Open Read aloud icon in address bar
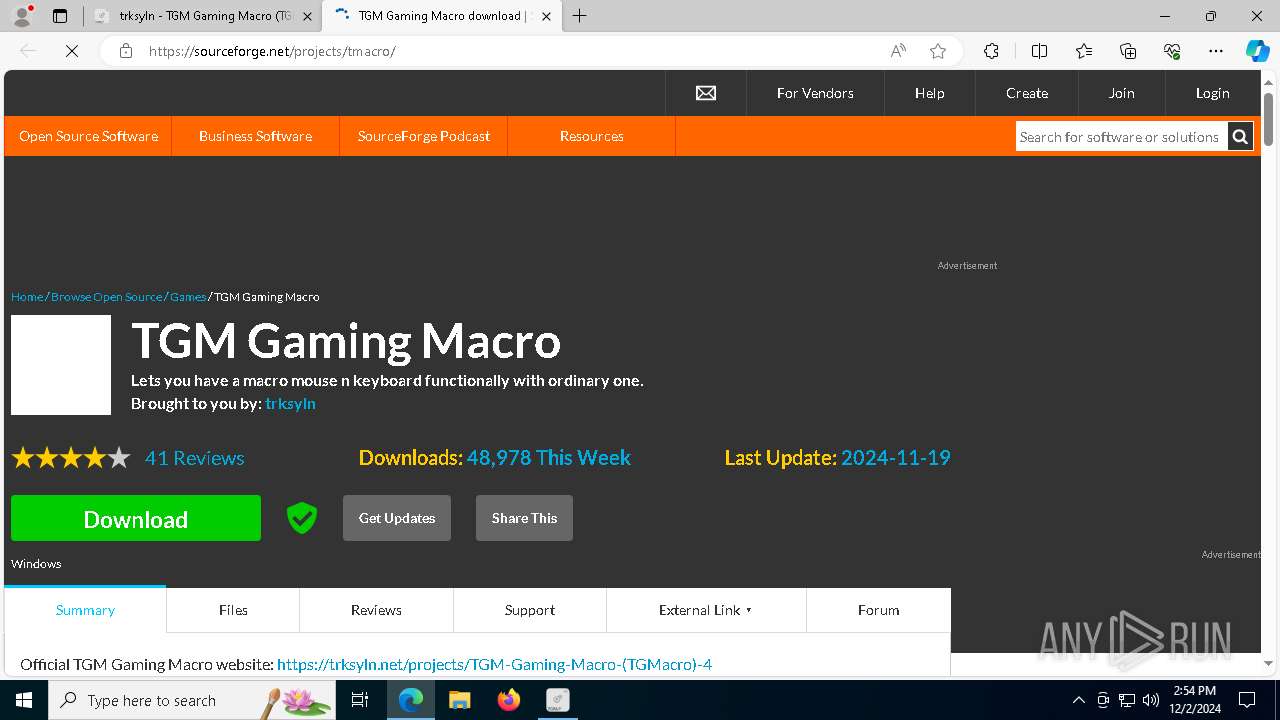 pos(898,51)
